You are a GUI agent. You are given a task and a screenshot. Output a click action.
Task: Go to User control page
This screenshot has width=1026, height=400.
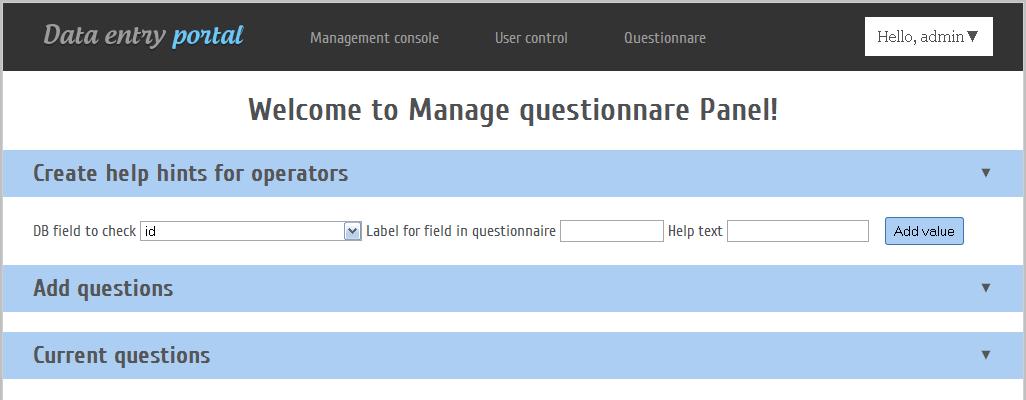(x=531, y=38)
